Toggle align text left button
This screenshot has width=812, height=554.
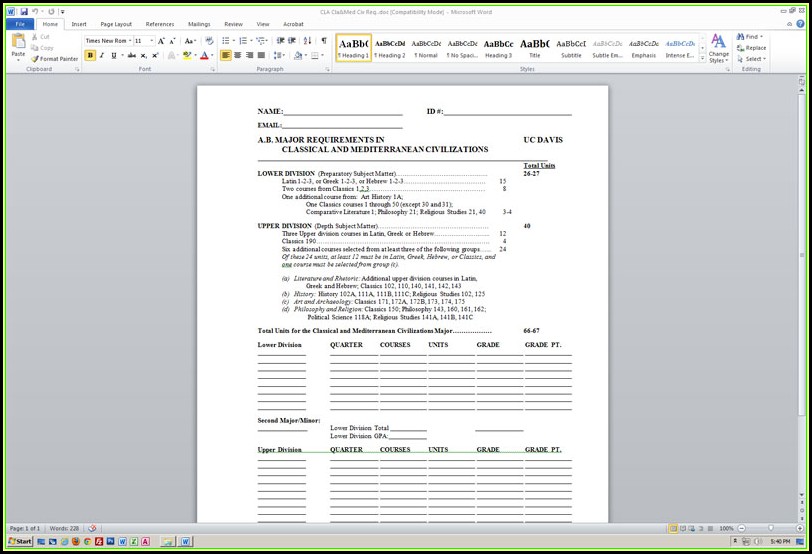pos(226,56)
